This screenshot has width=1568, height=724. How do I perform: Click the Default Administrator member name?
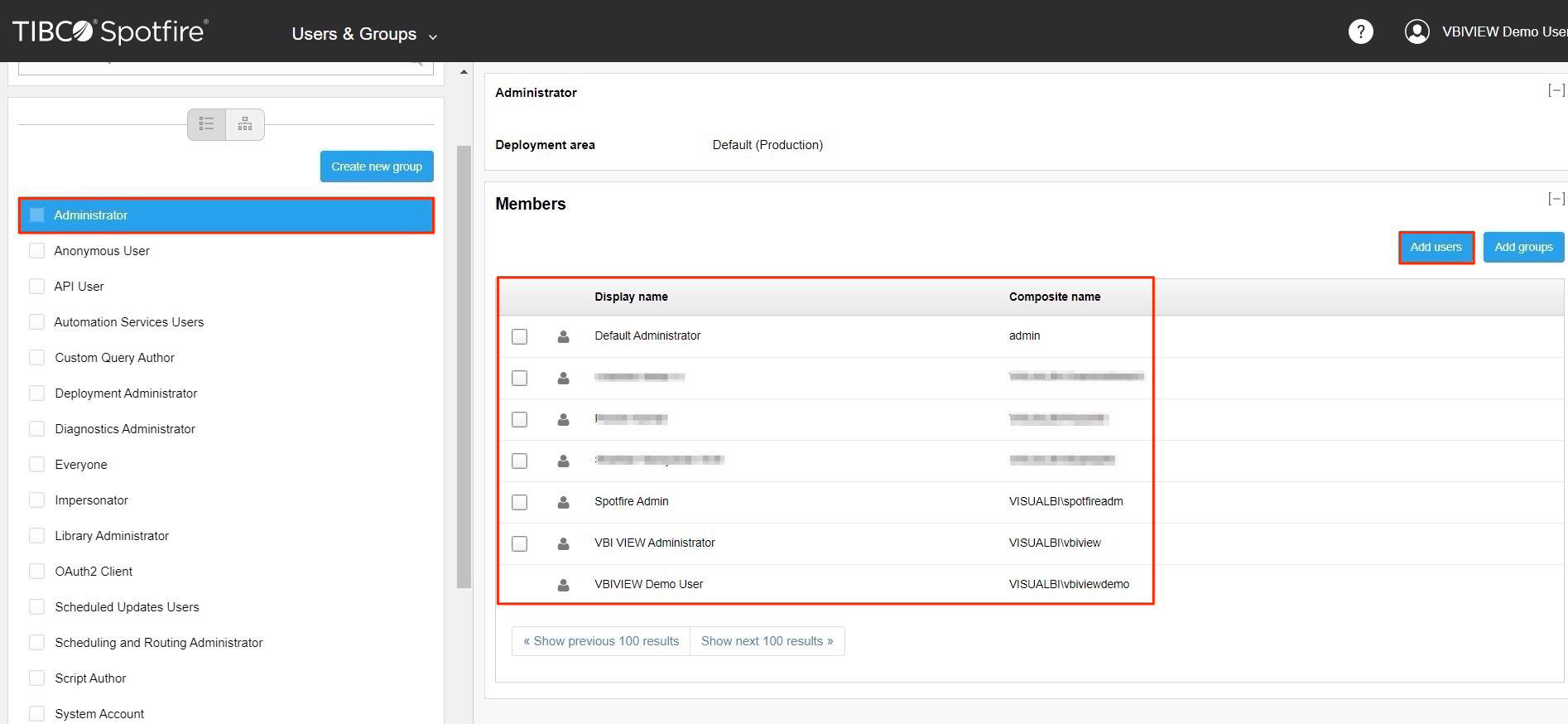tap(647, 335)
